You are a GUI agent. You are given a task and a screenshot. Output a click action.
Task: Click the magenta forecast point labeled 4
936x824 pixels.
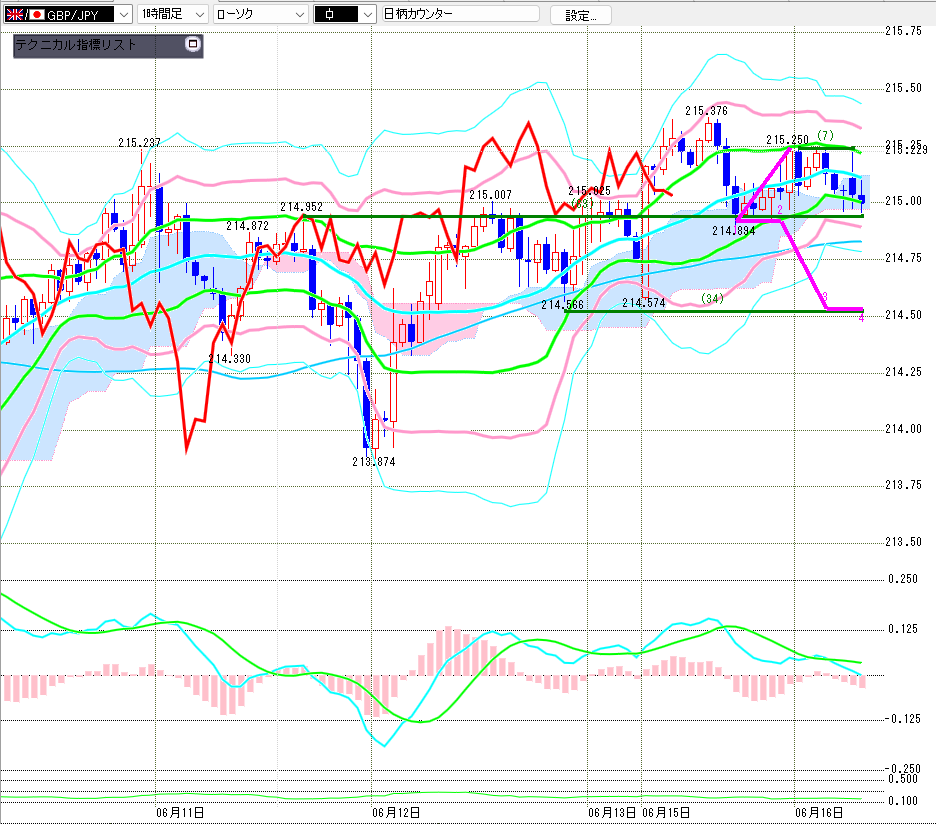point(861,318)
